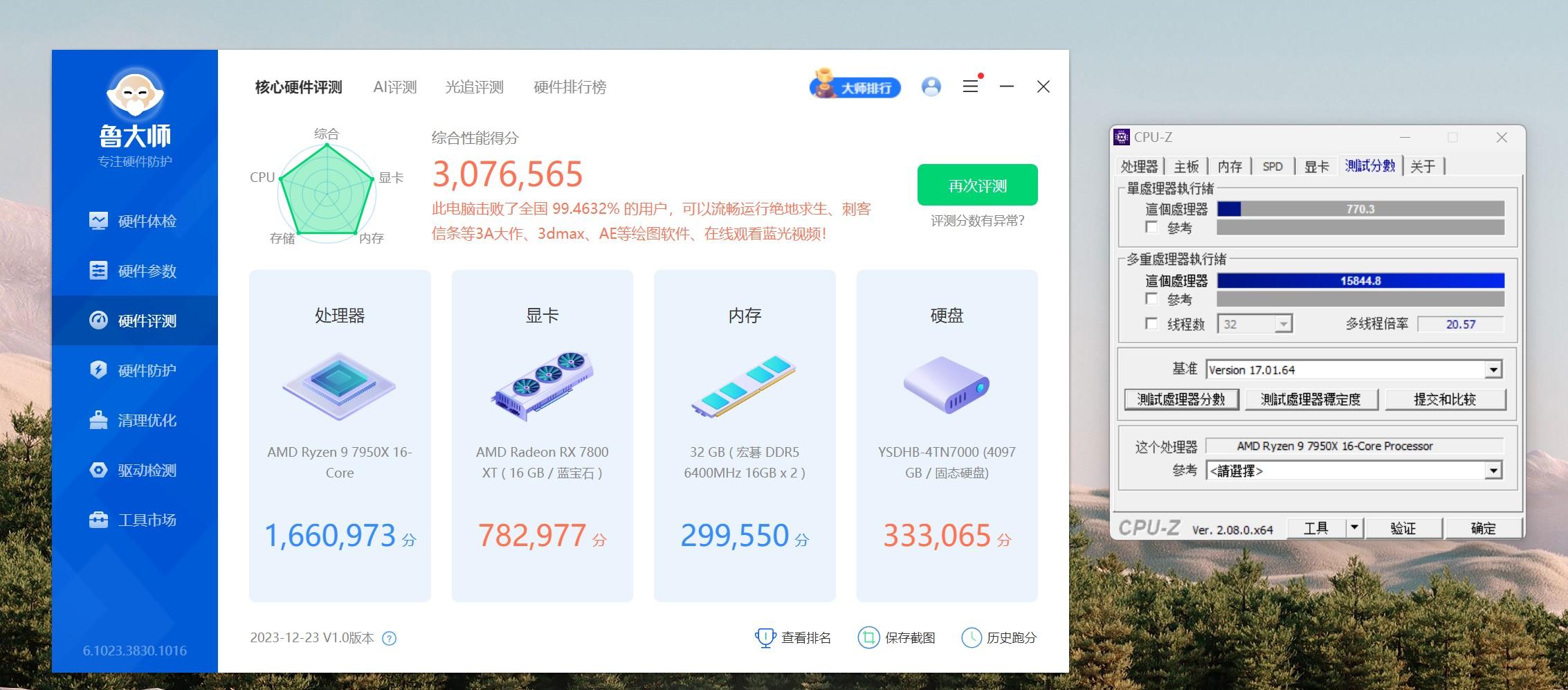Click the YSDHB-4TN7000 disk label
Screen dimensions: 1568x690
pyautogui.click(x=947, y=462)
